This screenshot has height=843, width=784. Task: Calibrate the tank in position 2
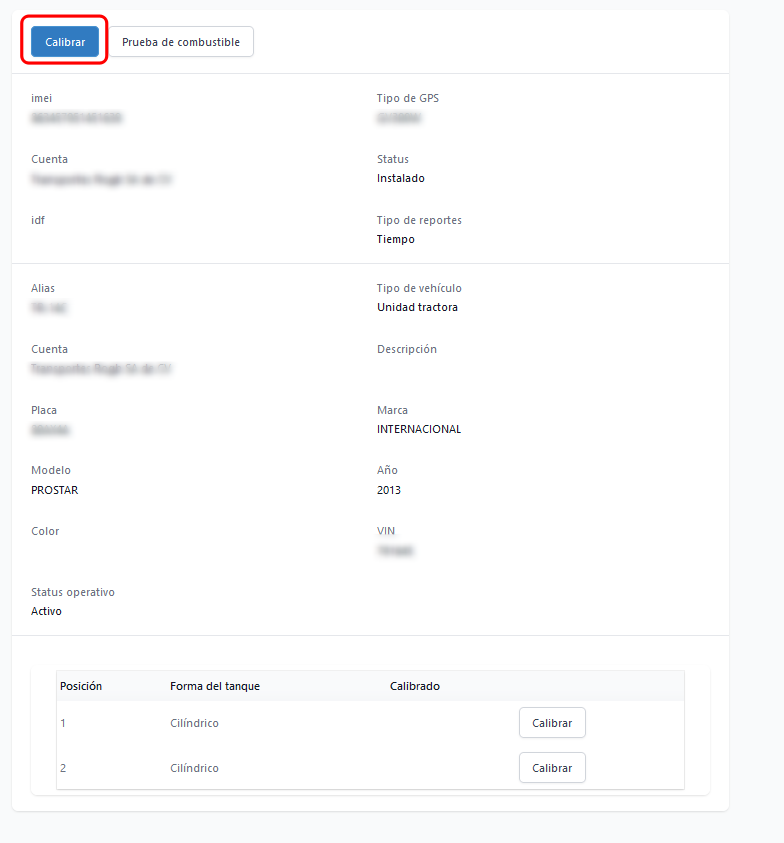click(552, 768)
